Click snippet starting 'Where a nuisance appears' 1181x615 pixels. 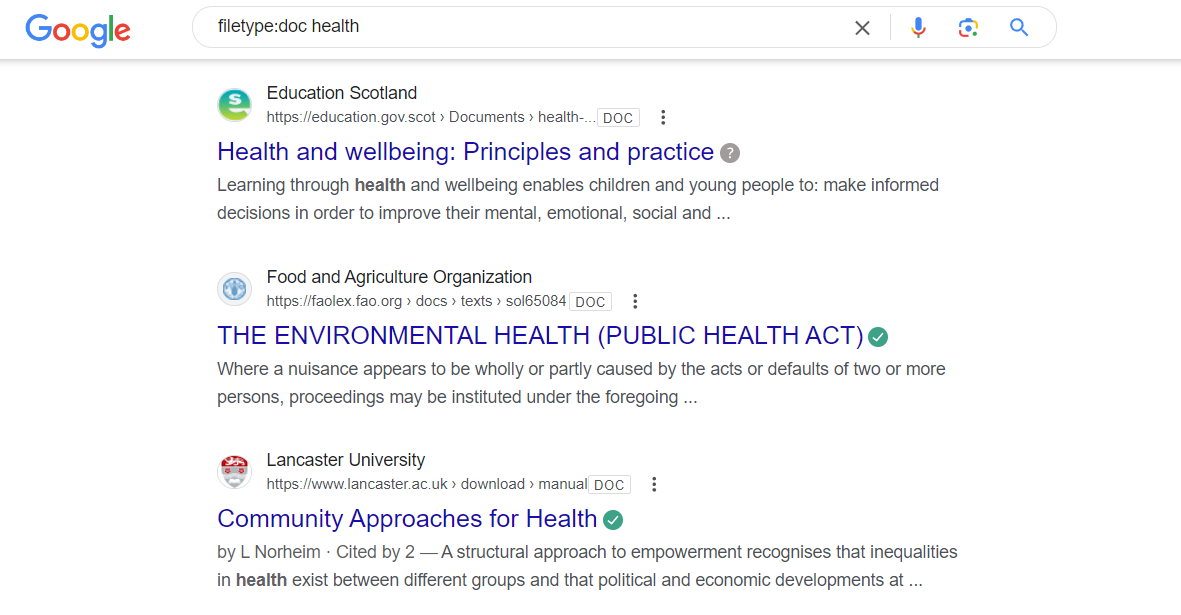[581, 383]
